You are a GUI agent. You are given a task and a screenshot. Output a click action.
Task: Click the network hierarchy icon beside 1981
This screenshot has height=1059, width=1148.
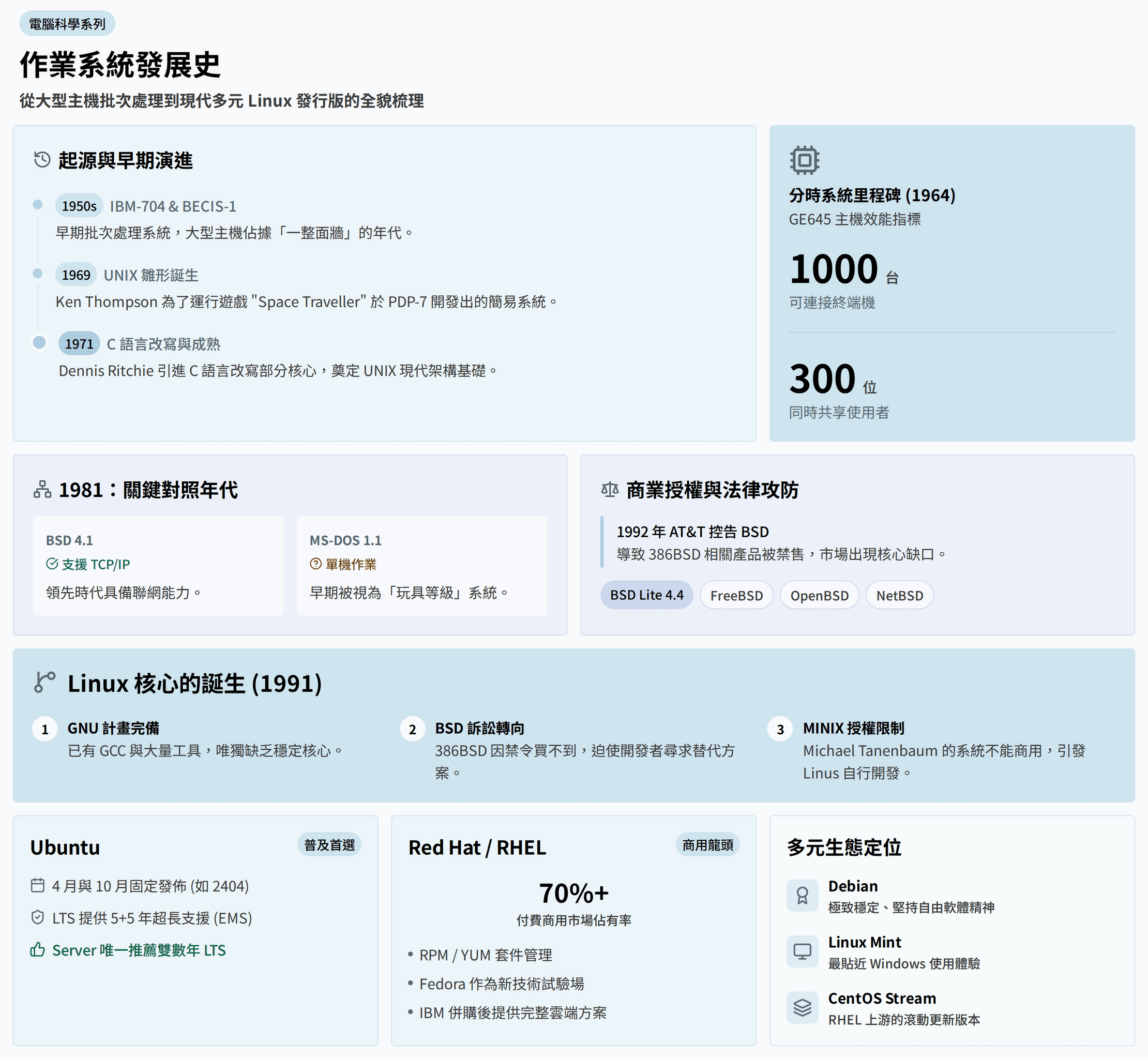coord(42,489)
